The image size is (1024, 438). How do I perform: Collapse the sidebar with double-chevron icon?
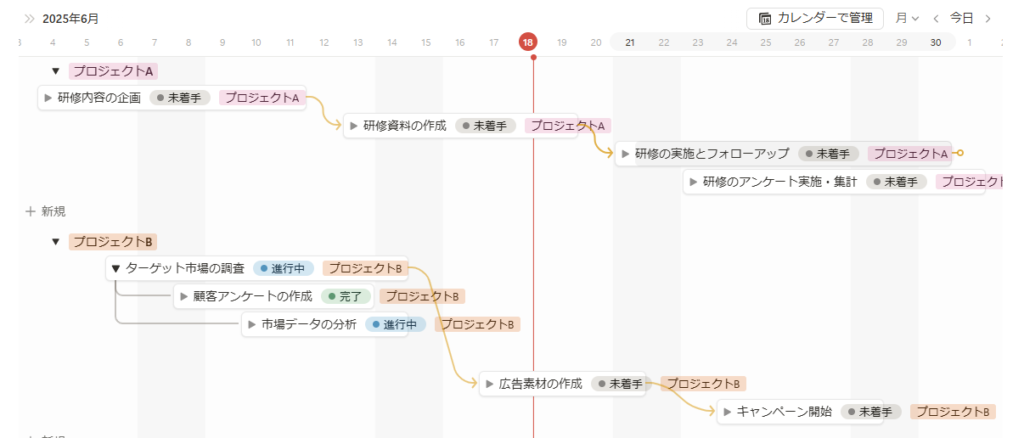click(x=29, y=19)
